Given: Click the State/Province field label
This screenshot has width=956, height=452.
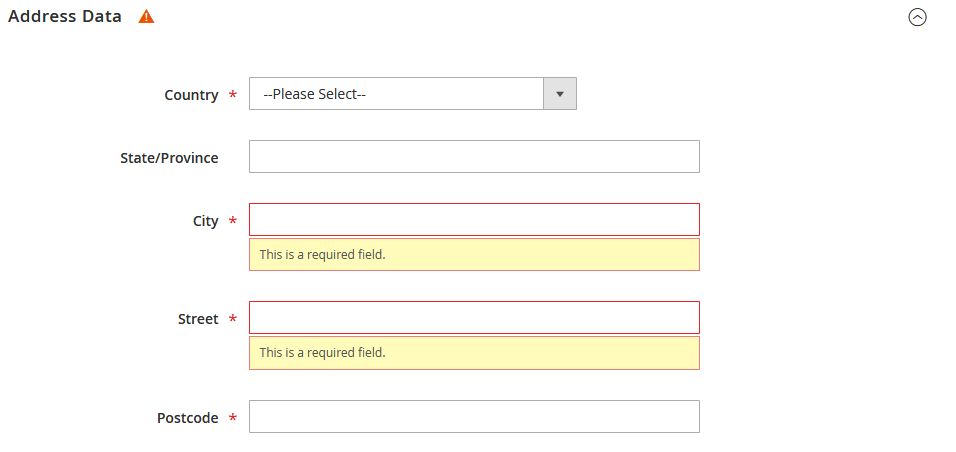Looking at the screenshot, I should click(x=169, y=158).
